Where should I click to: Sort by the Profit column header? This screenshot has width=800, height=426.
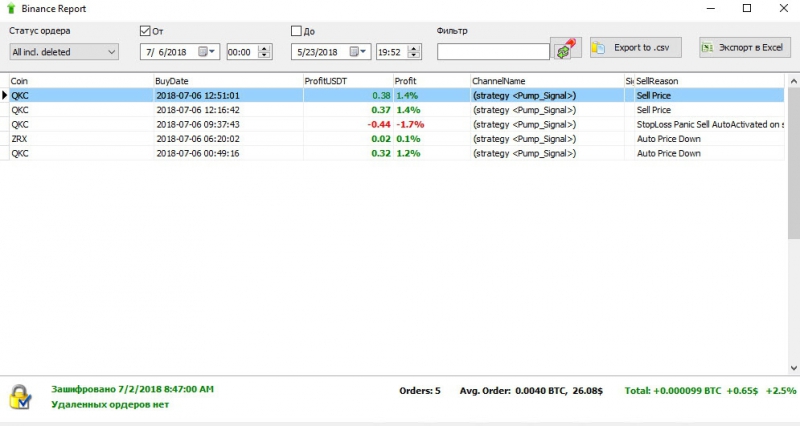(431, 81)
